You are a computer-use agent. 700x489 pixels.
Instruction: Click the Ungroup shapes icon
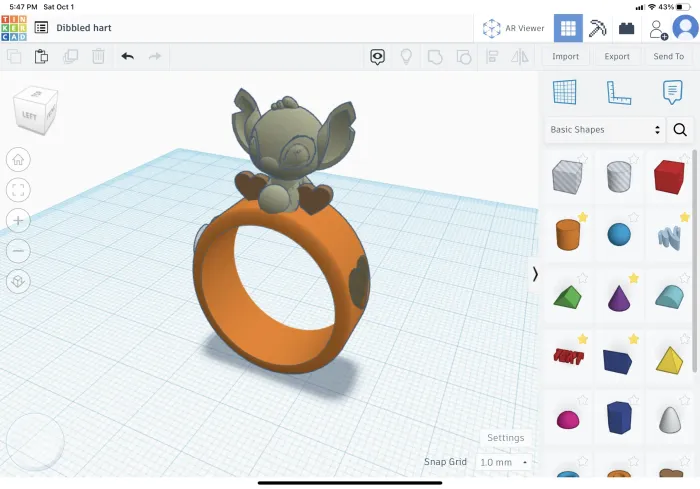(464, 57)
